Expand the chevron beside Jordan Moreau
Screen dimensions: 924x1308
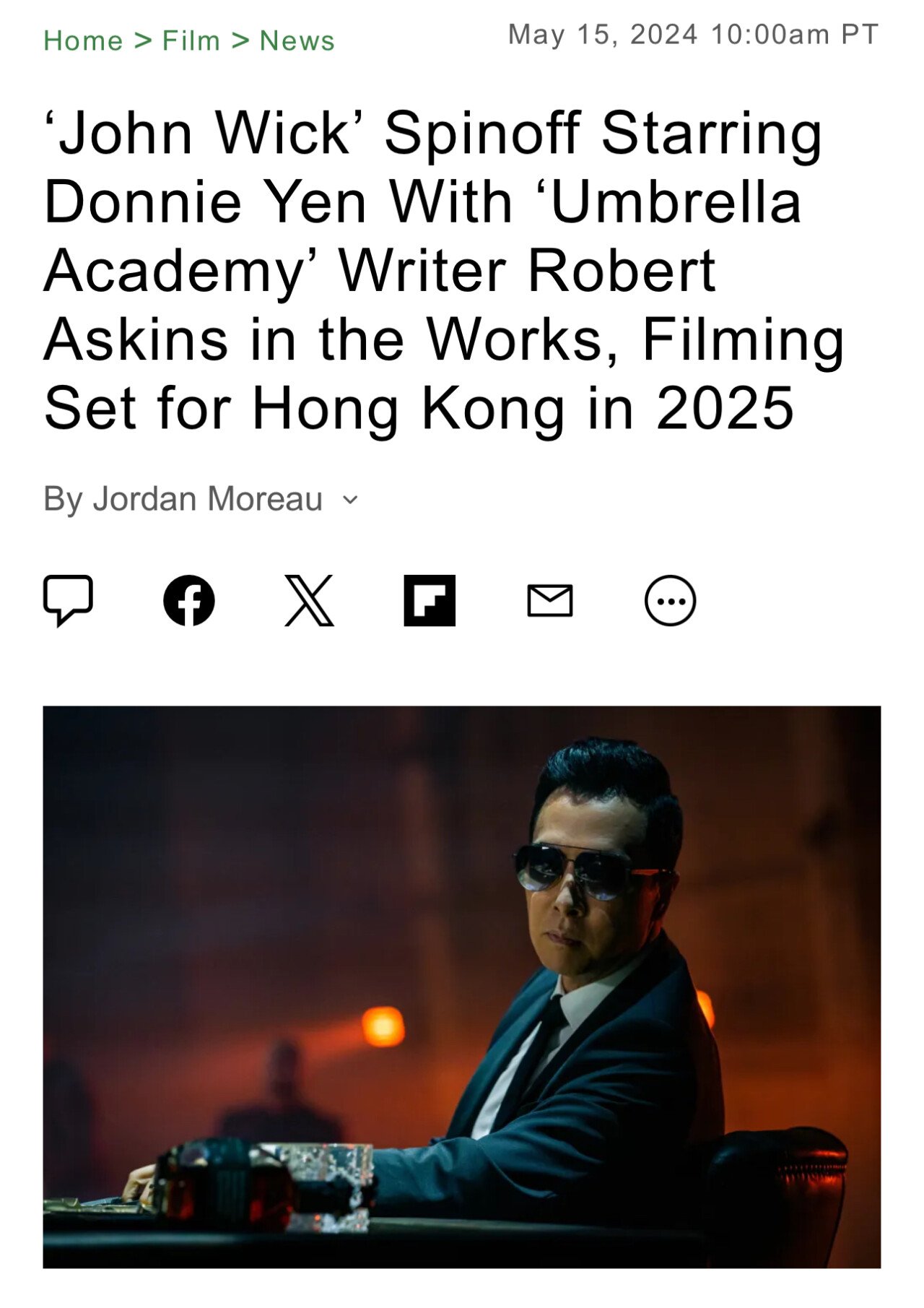[x=350, y=500]
